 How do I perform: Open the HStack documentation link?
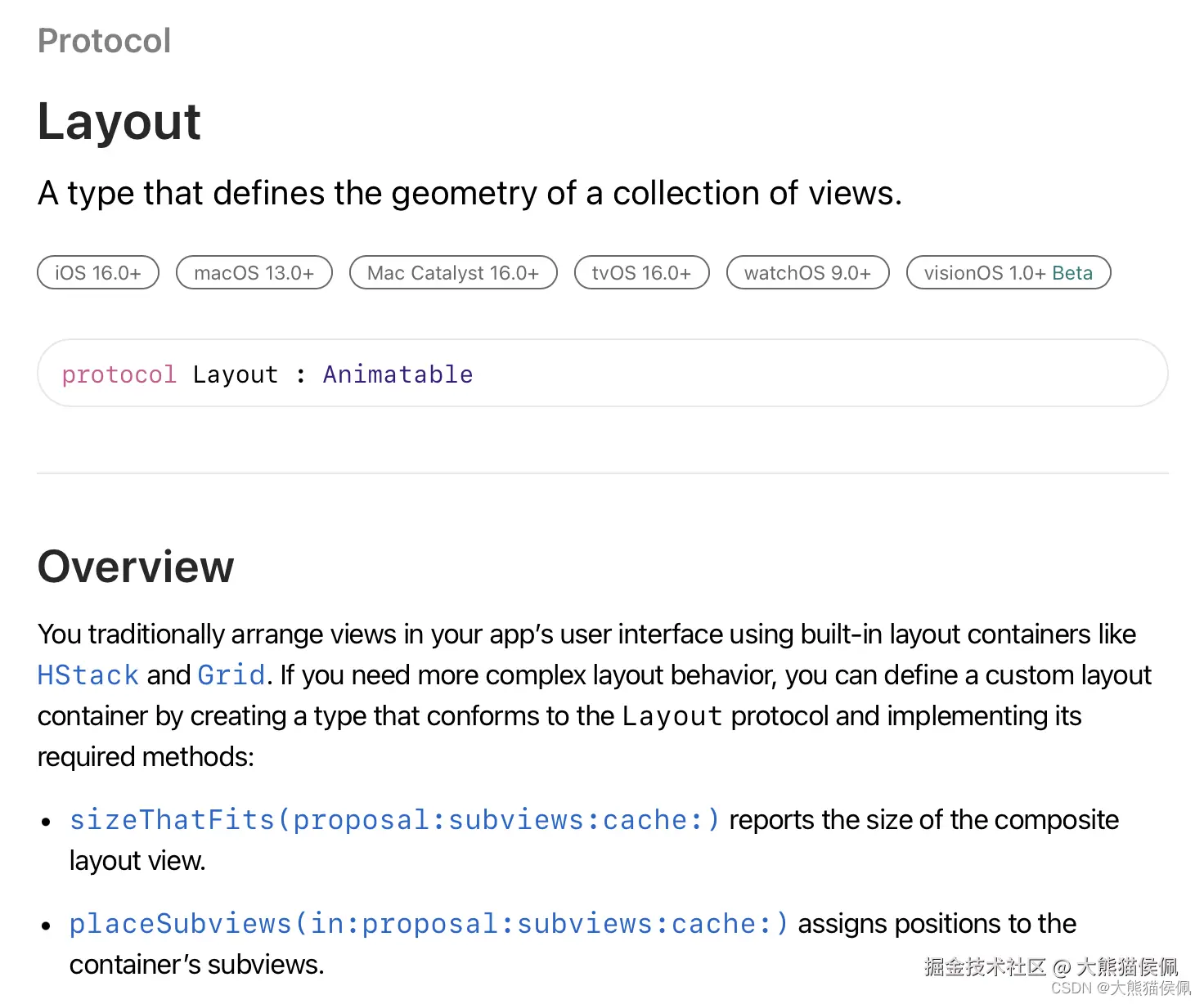88,675
